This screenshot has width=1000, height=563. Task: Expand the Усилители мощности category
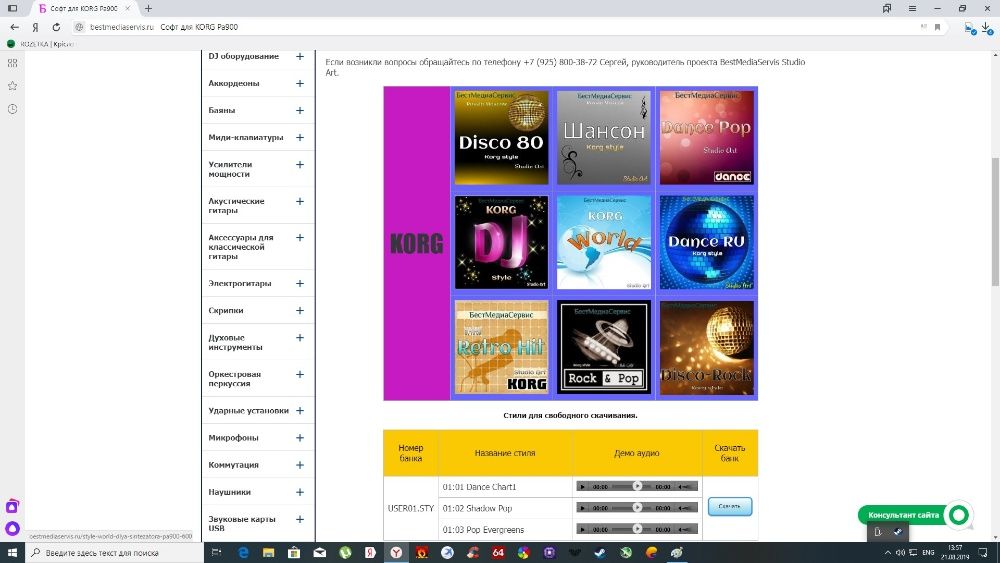point(300,165)
